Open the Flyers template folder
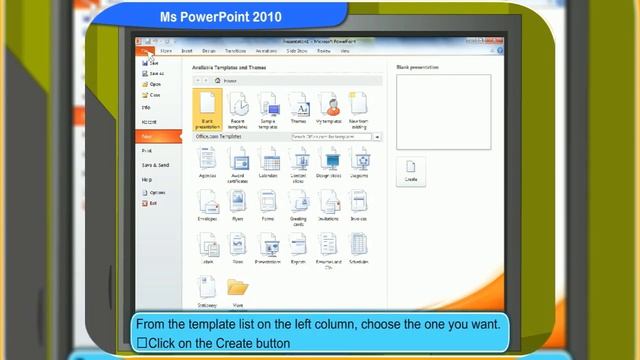640x360 pixels. pos(238,206)
